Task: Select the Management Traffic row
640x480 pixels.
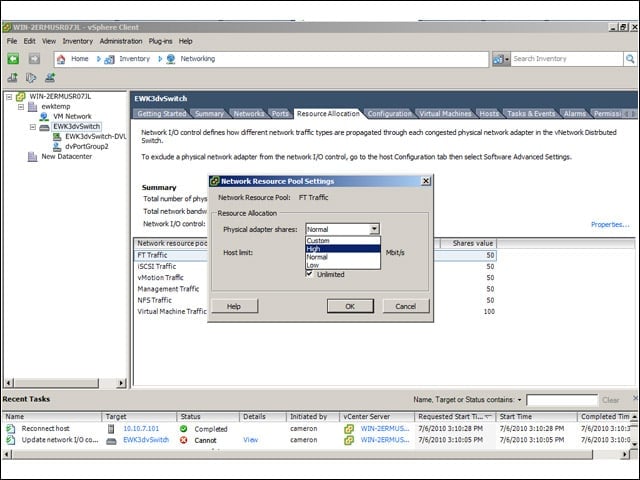Action: (x=316, y=289)
